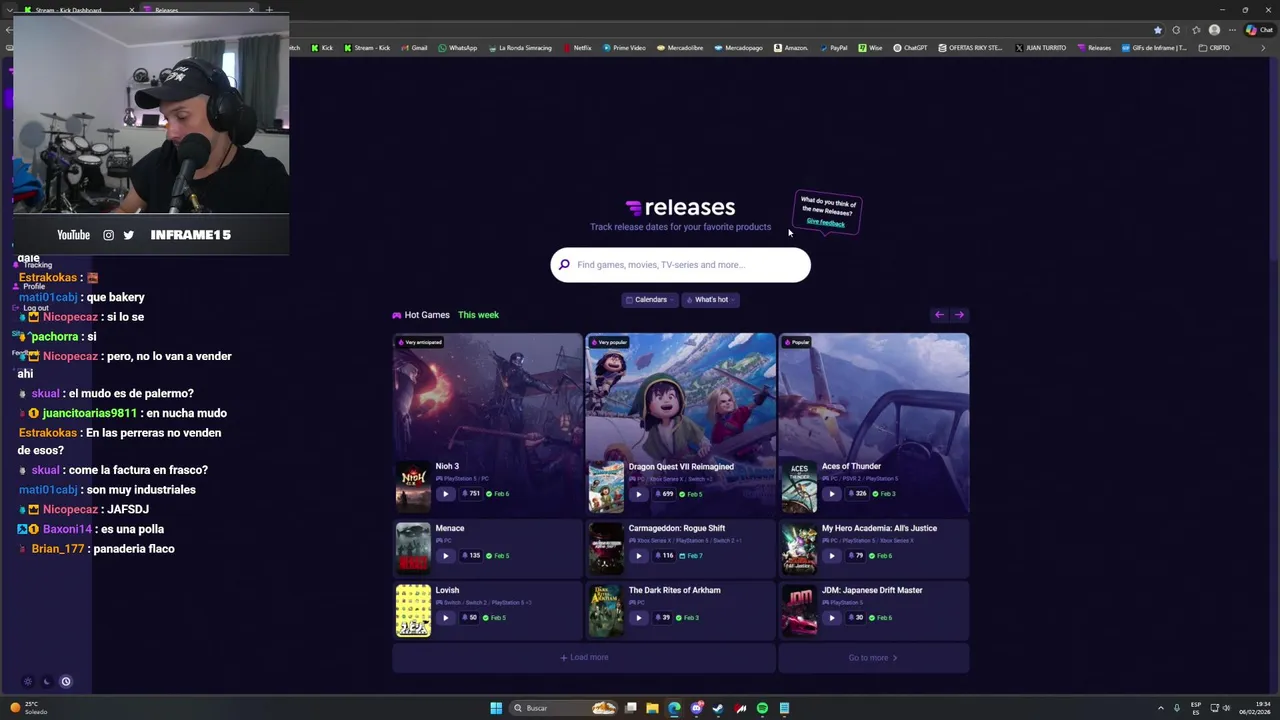Open the What's hot dropdown
The image size is (1280, 720).
(710, 299)
